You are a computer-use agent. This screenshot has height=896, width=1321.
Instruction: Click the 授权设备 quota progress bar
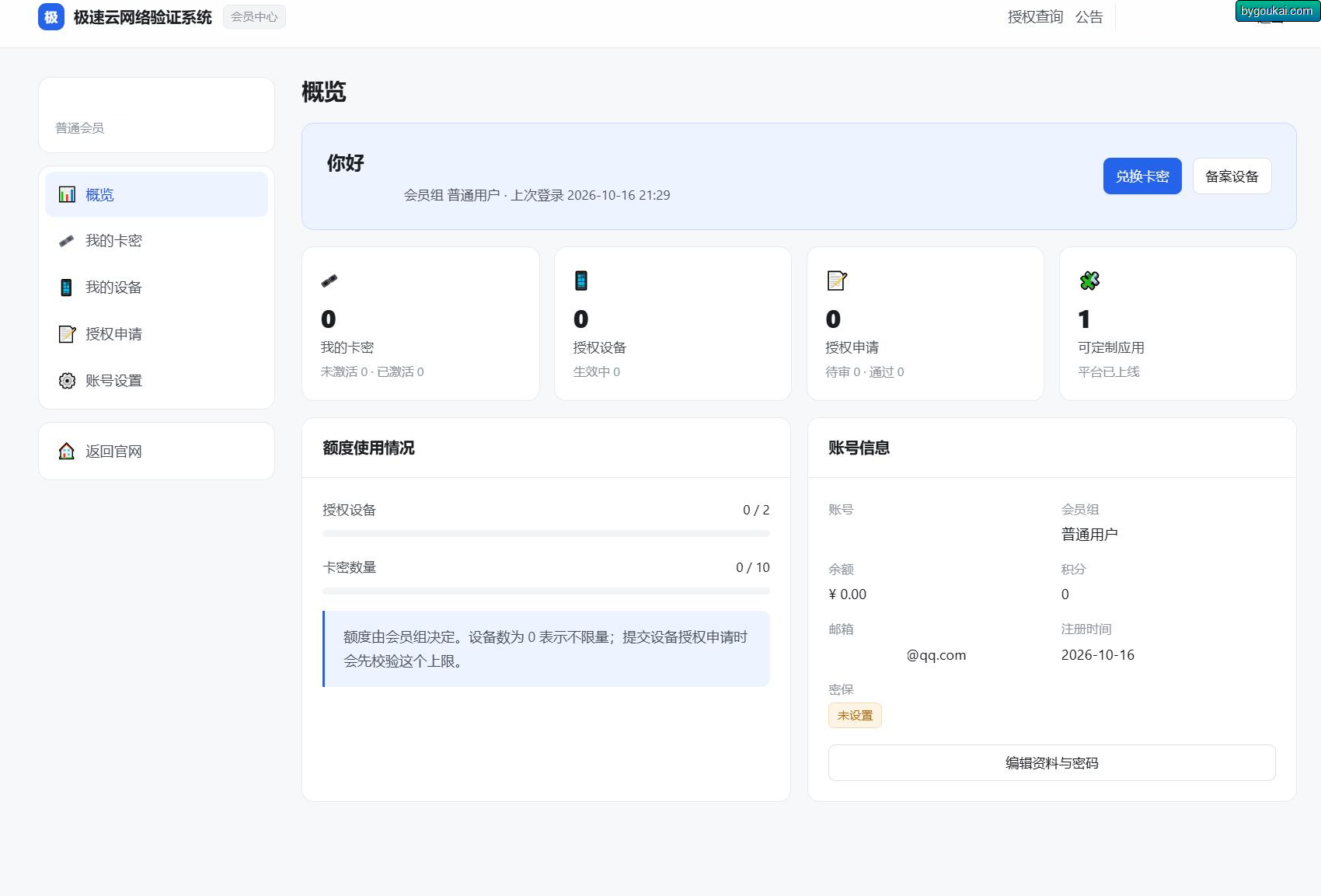pyautogui.click(x=546, y=533)
